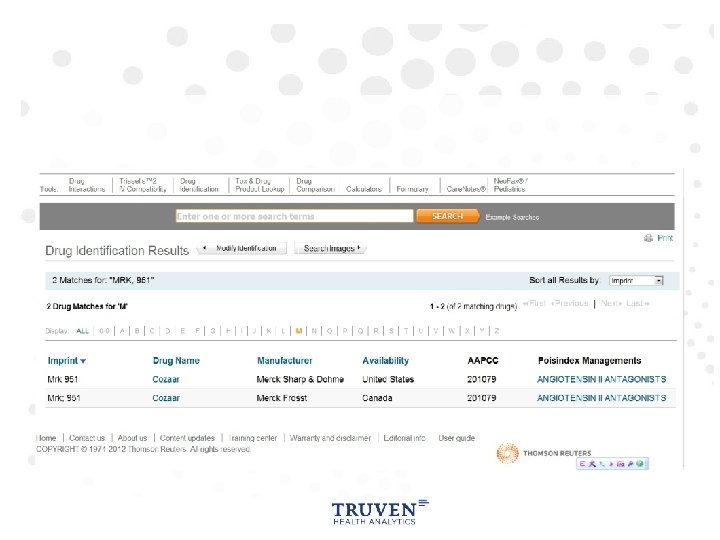Click the search terms input field

point(294,216)
